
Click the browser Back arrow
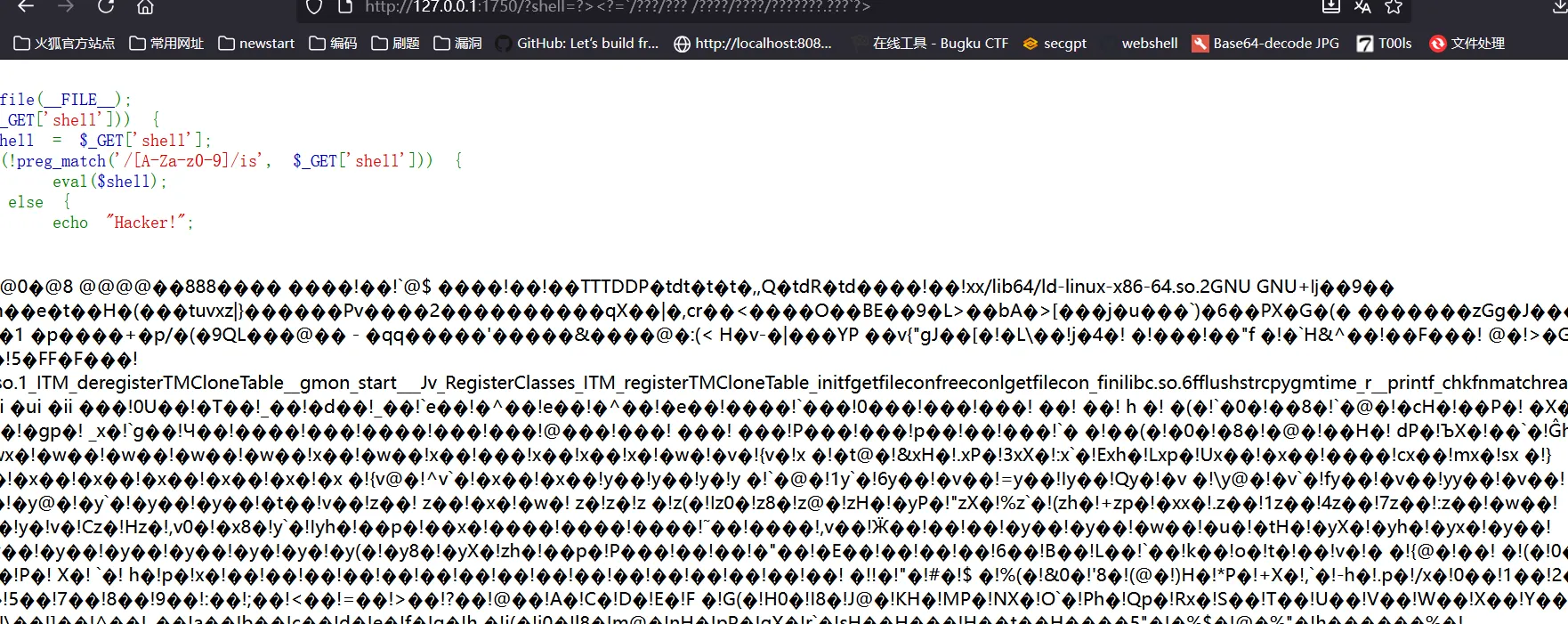tap(26, 6)
